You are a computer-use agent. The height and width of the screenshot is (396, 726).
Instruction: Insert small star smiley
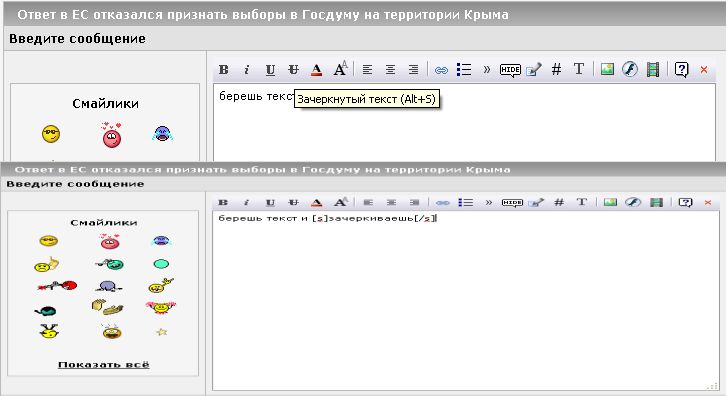click(x=161, y=332)
